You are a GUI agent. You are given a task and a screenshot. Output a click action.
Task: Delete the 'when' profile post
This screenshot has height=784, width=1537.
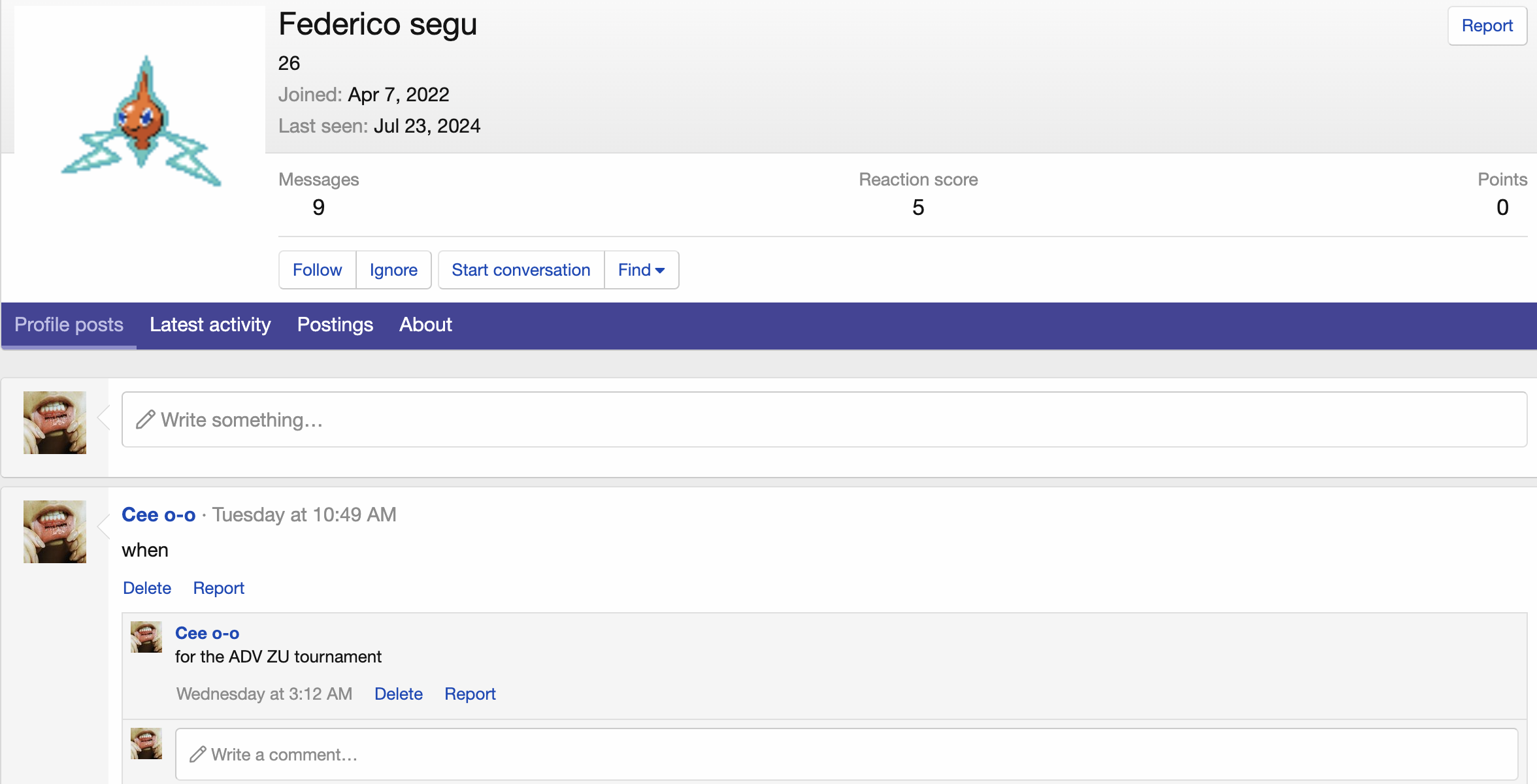(x=147, y=588)
